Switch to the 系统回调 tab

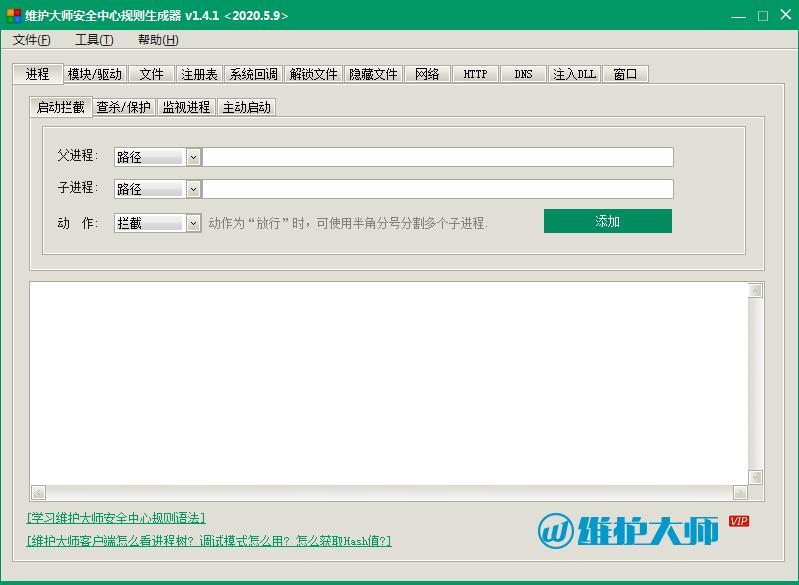[253, 74]
